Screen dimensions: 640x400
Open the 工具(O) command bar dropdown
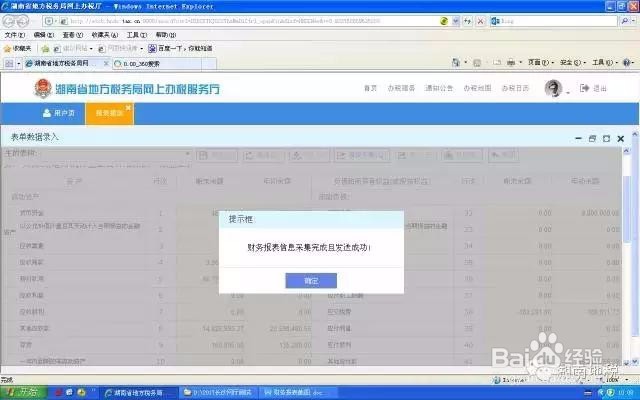coord(605,62)
